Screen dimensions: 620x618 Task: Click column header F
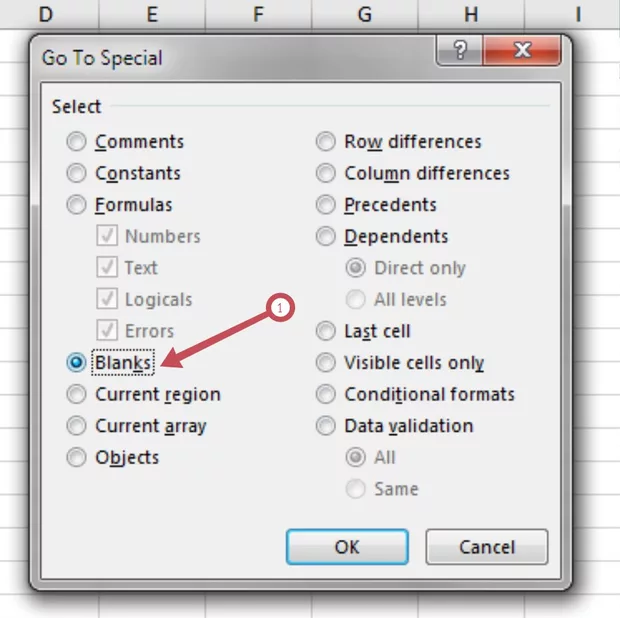tap(258, 14)
